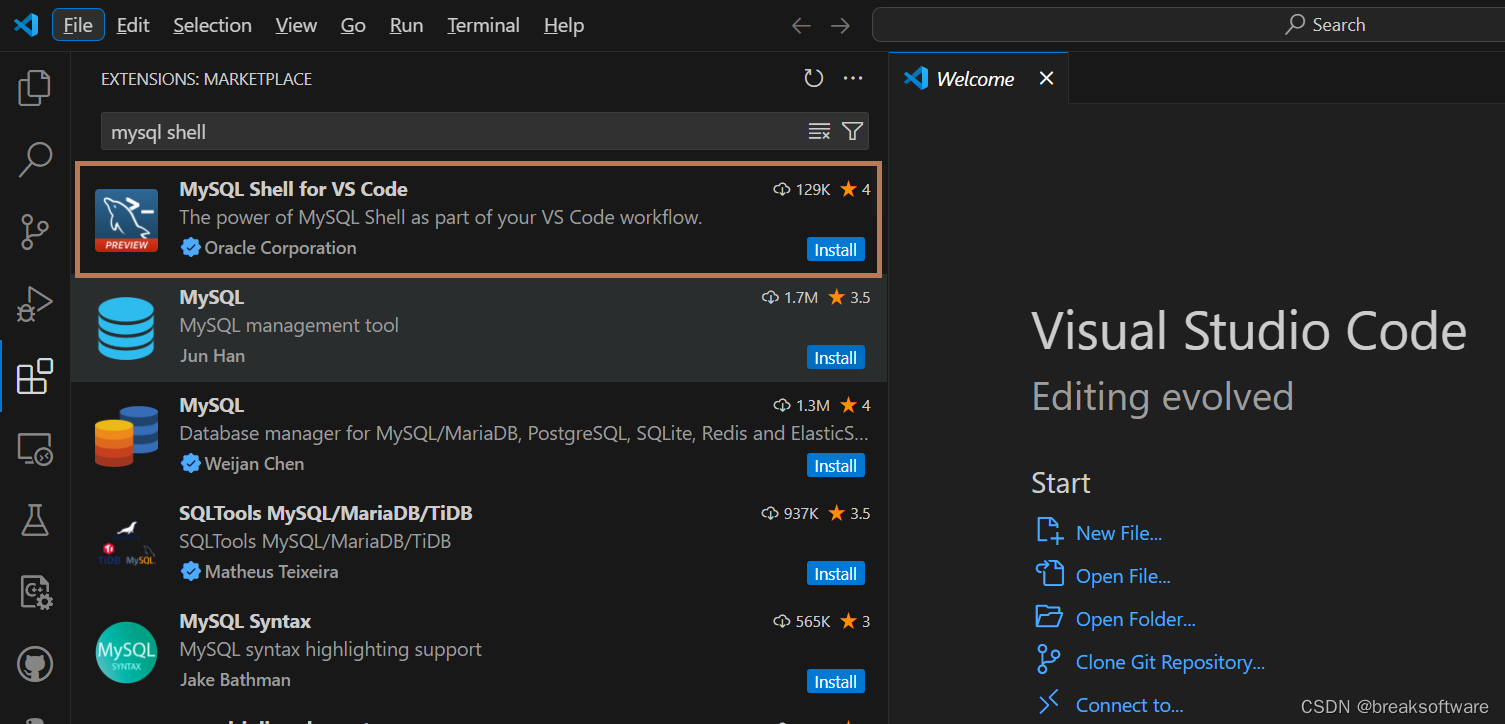Open the Edit menu
1505x724 pixels.
click(x=133, y=25)
